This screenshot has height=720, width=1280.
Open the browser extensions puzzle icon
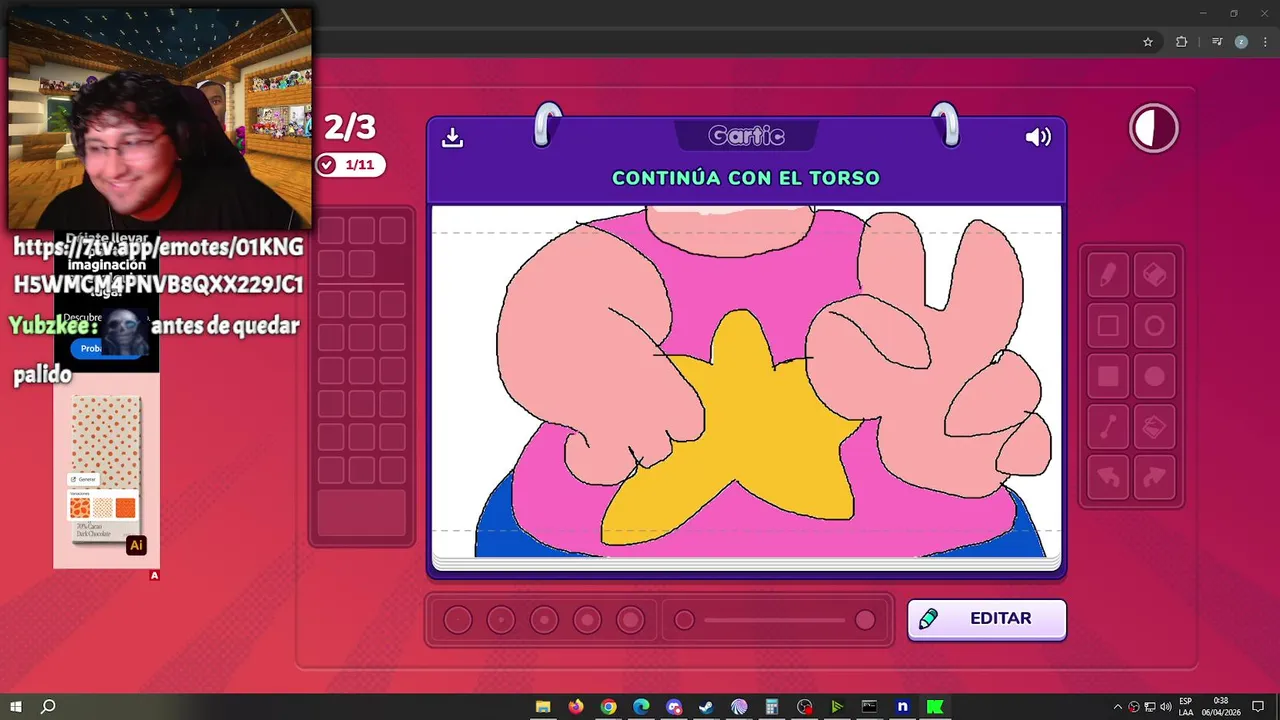pos(1181,42)
